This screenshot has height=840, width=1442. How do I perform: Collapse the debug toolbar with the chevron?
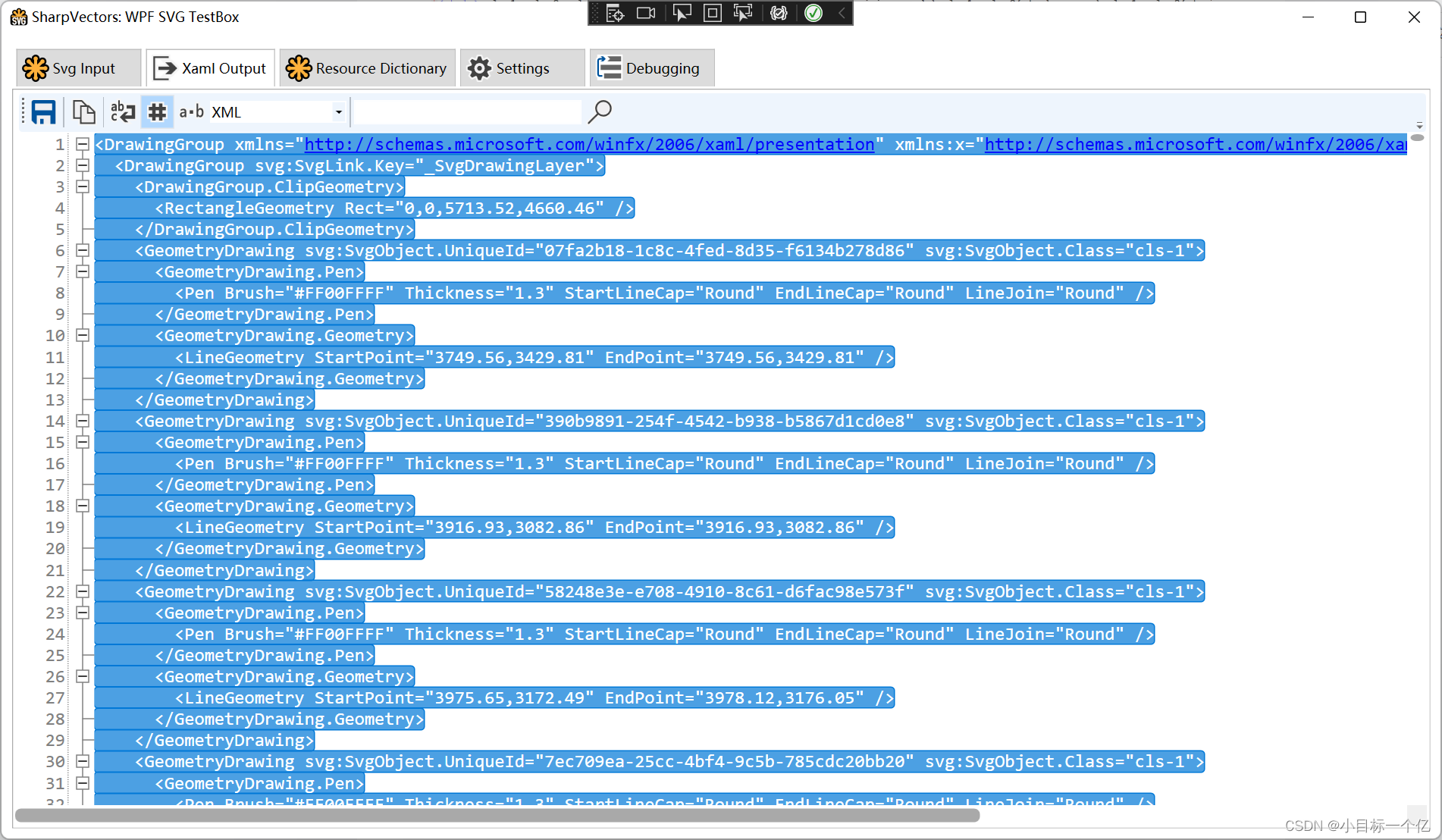842,13
